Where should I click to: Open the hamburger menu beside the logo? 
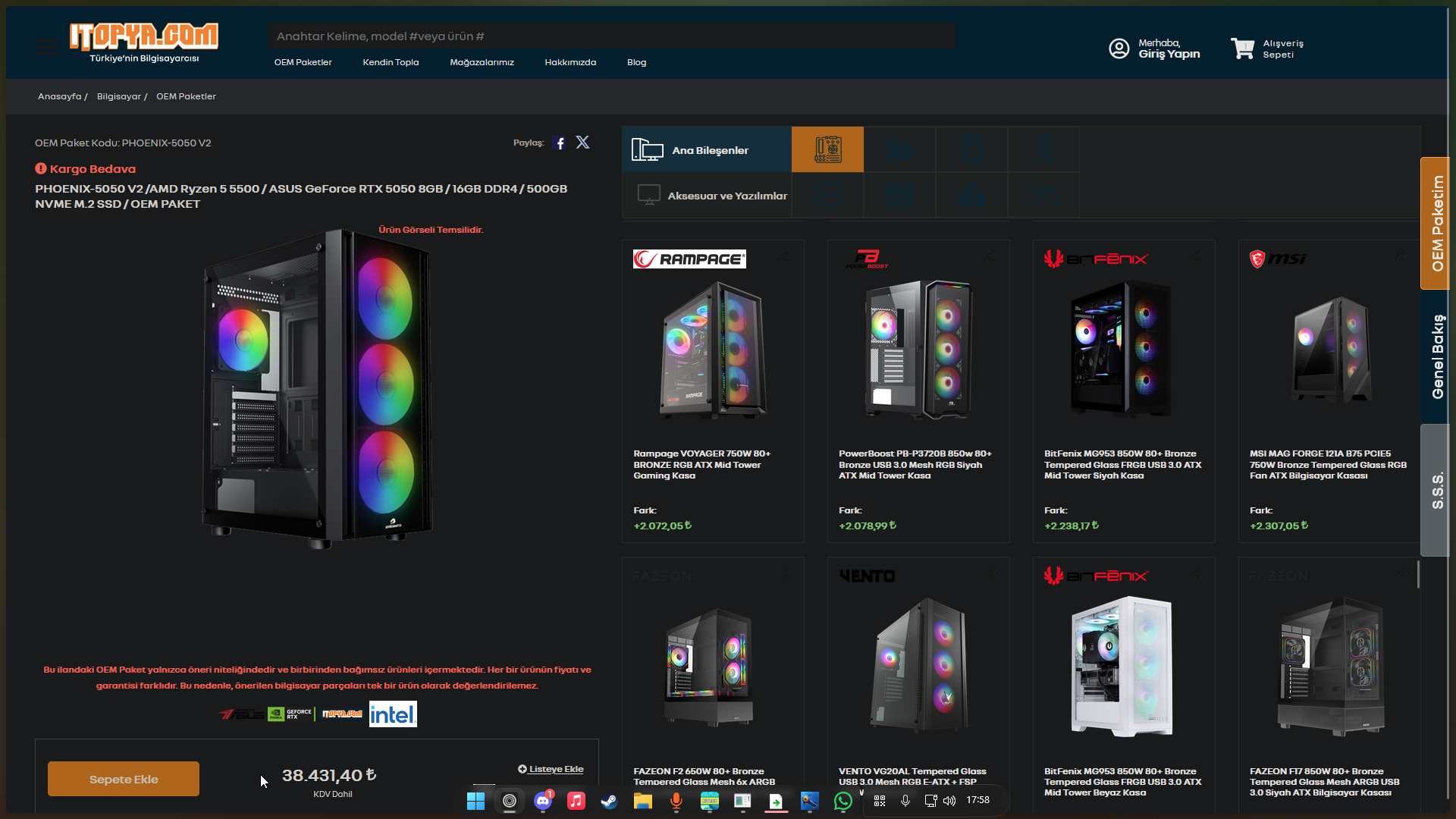[46, 48]
